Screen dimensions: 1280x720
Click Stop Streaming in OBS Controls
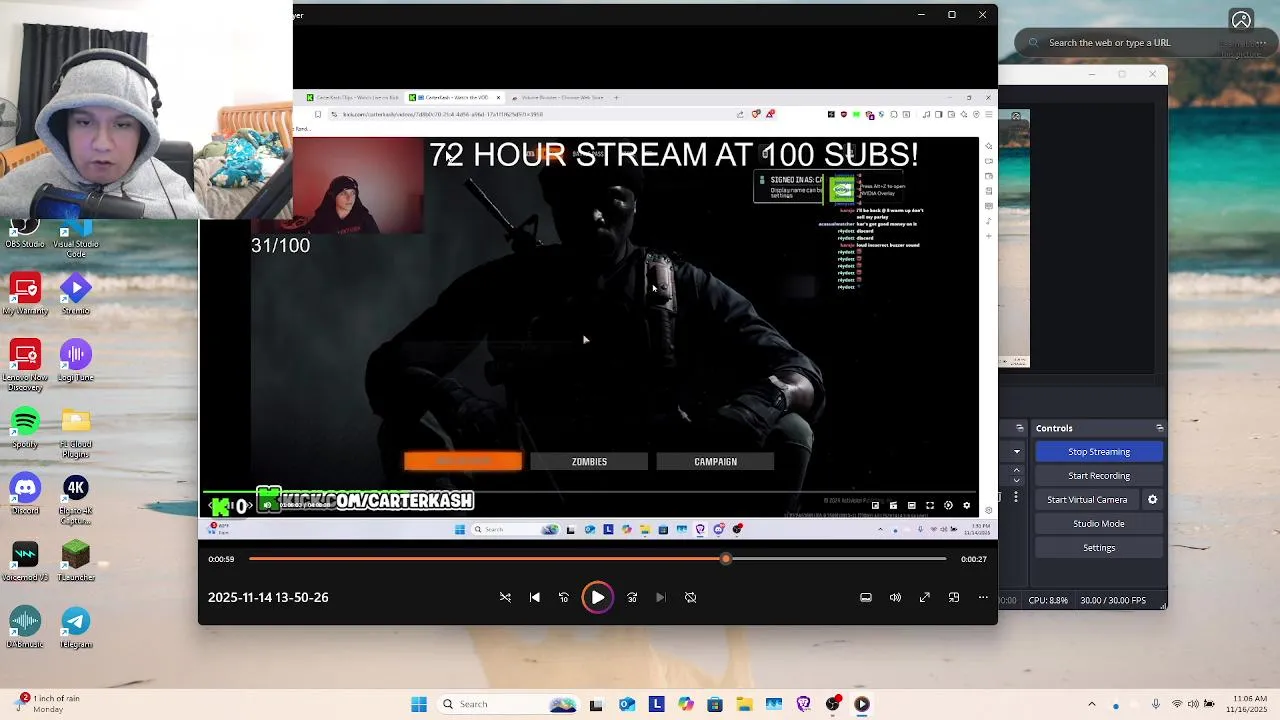(1099, 452)
